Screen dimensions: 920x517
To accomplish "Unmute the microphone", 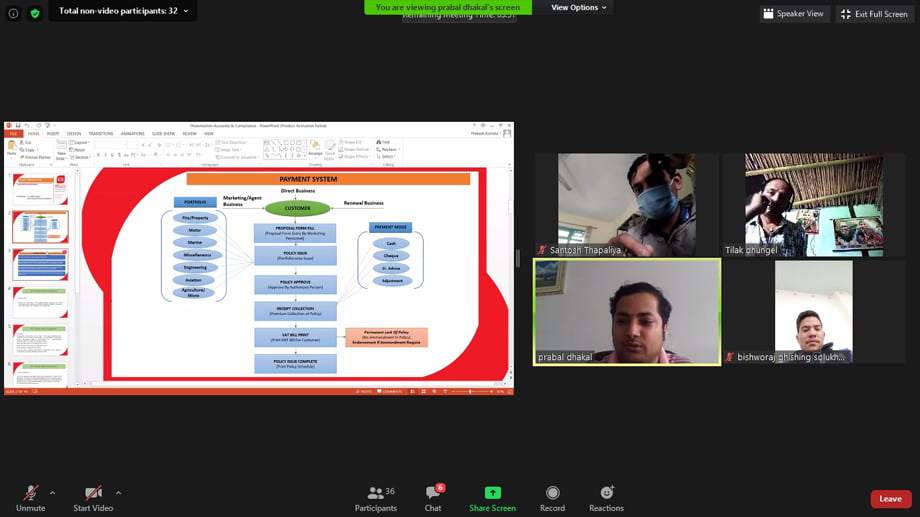I will (31, 497).
